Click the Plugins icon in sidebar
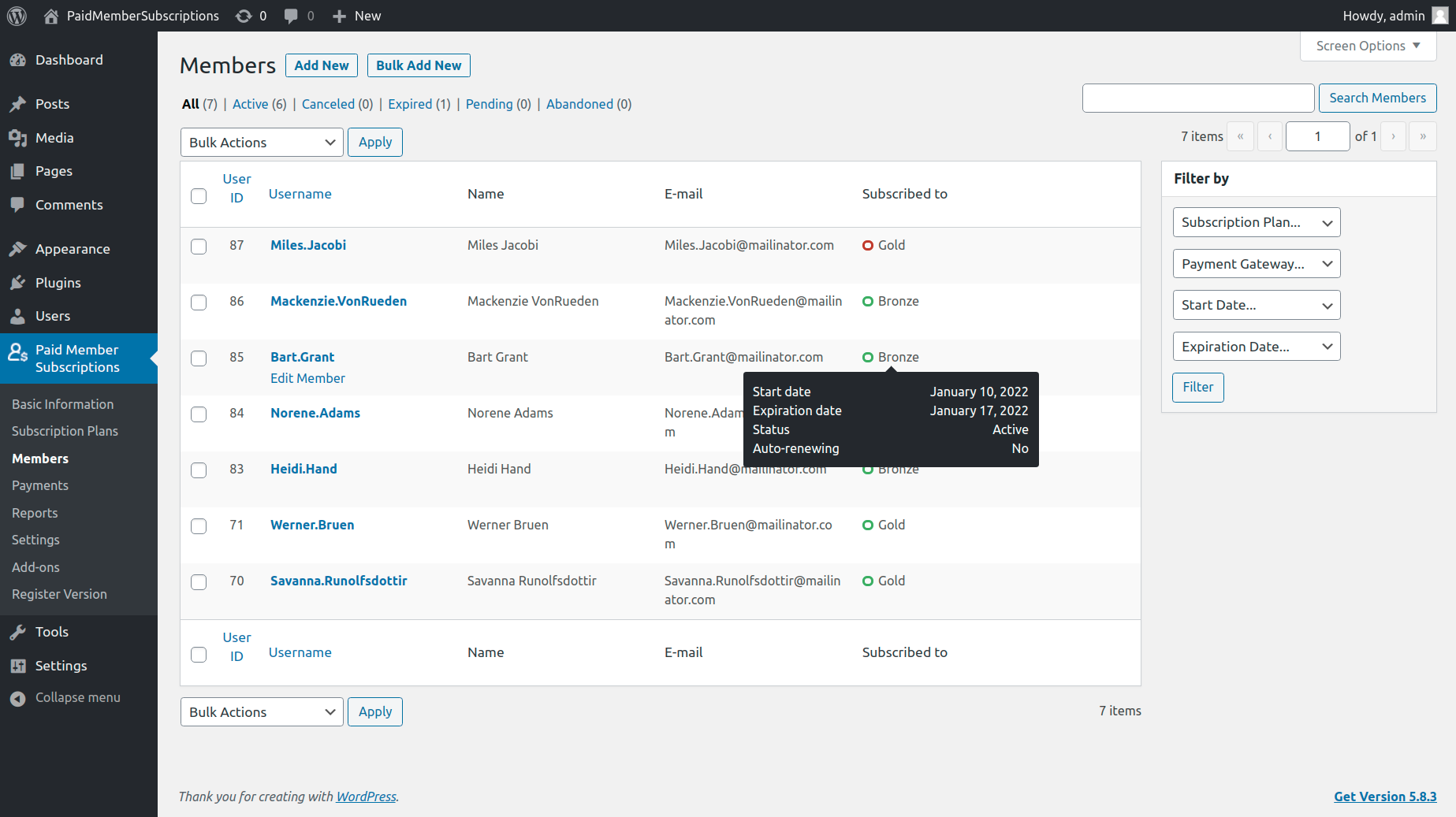Image resolution: width=1456 pixels, height=817 pixels. (18, 283)
